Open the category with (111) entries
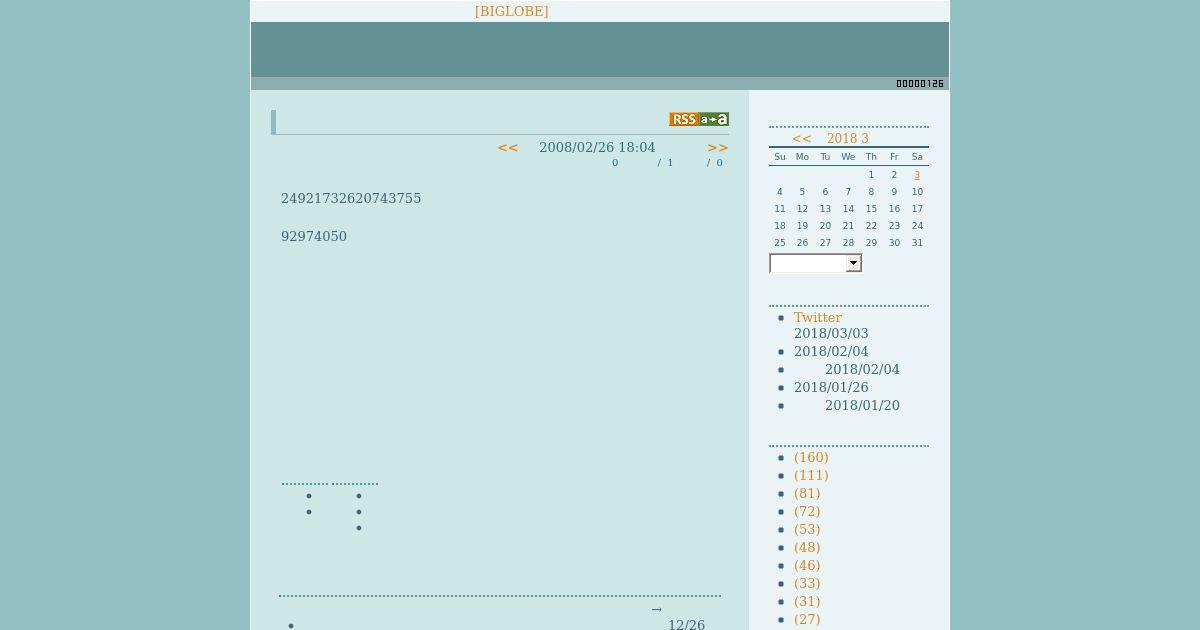 click(811, 475)
